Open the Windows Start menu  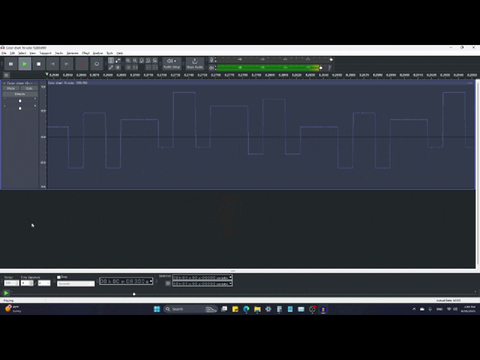tap(157, 309)
